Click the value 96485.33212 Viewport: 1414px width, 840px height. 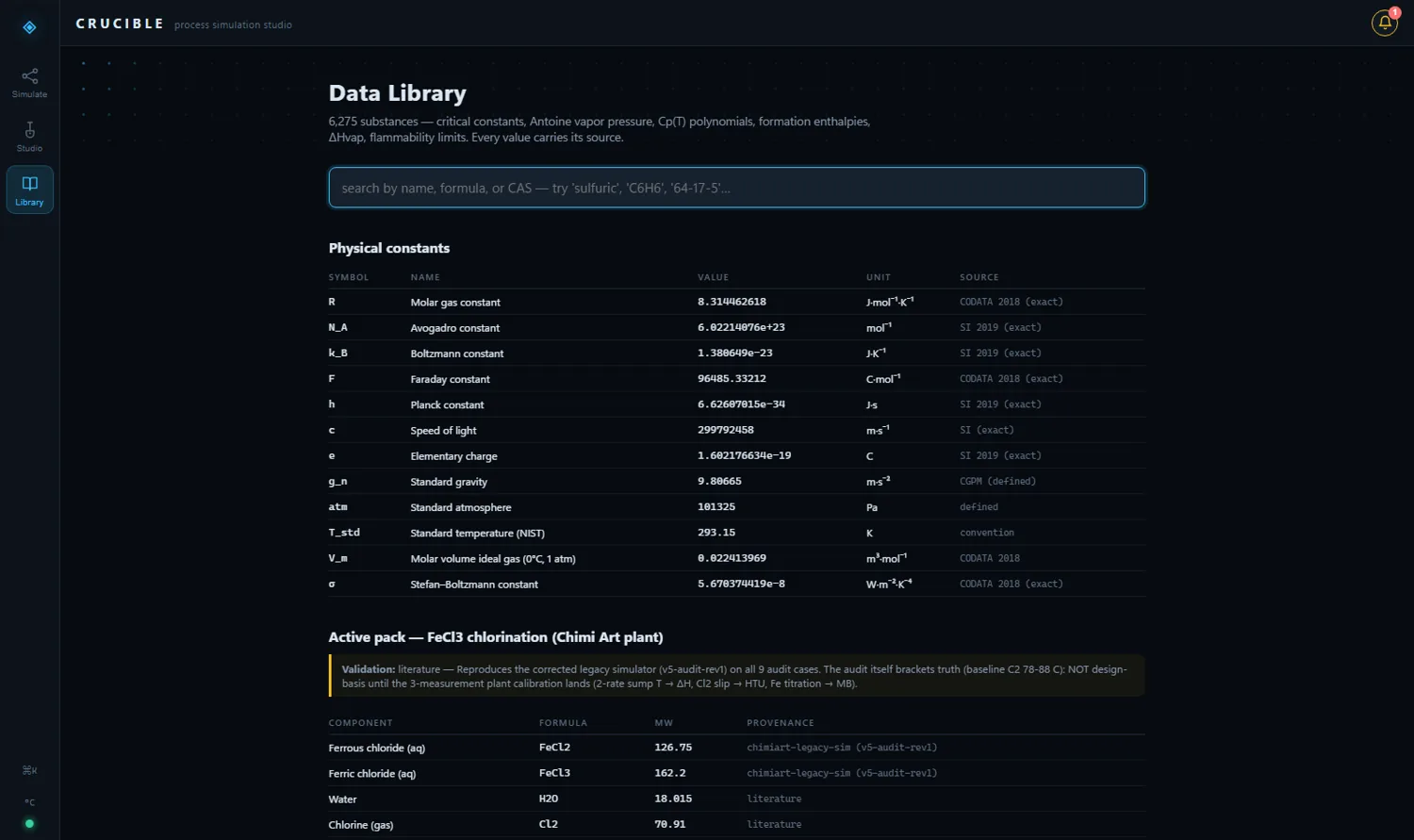click(732, 378)
